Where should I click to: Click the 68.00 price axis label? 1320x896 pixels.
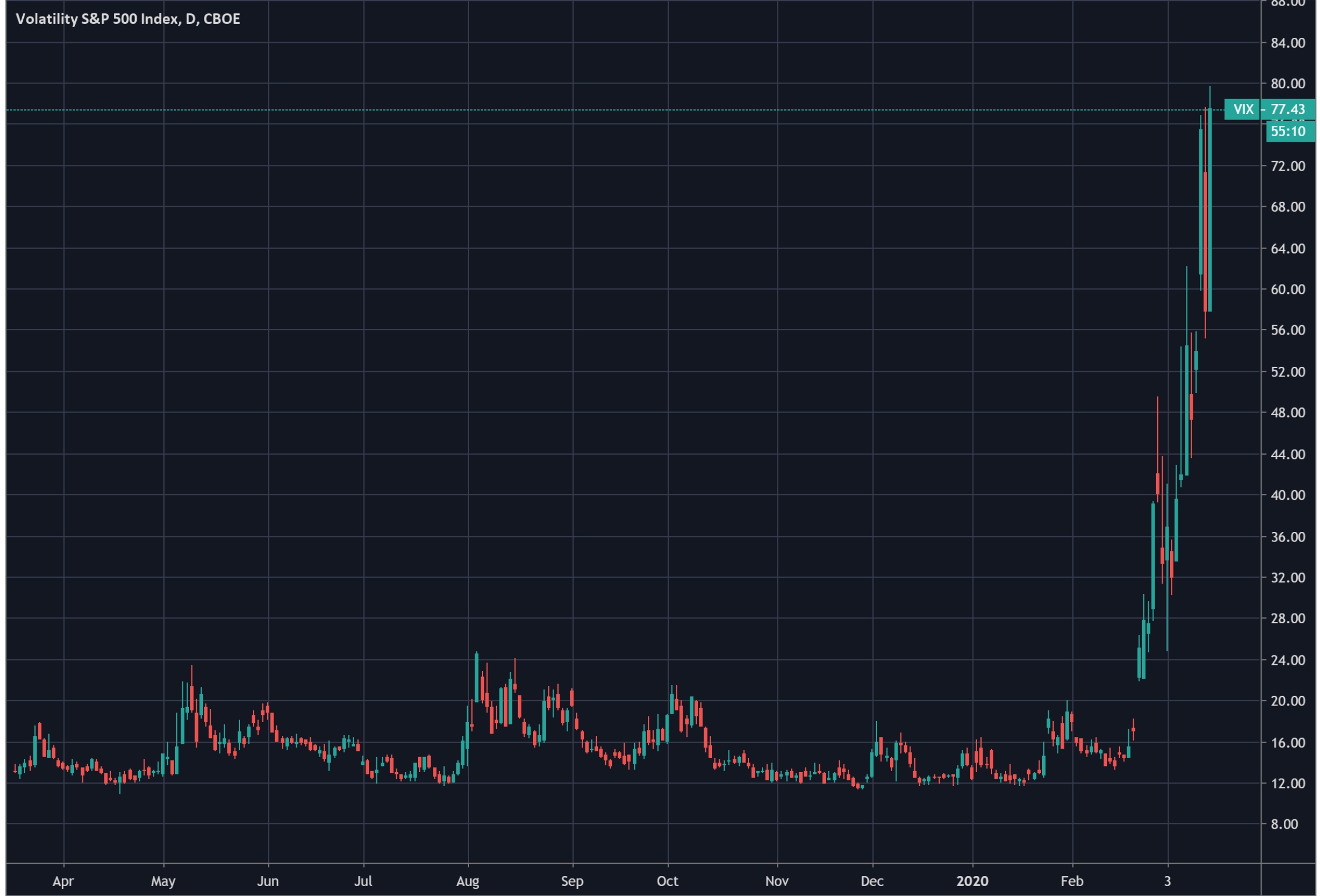pyautogui.click(x=1288, y=207)
